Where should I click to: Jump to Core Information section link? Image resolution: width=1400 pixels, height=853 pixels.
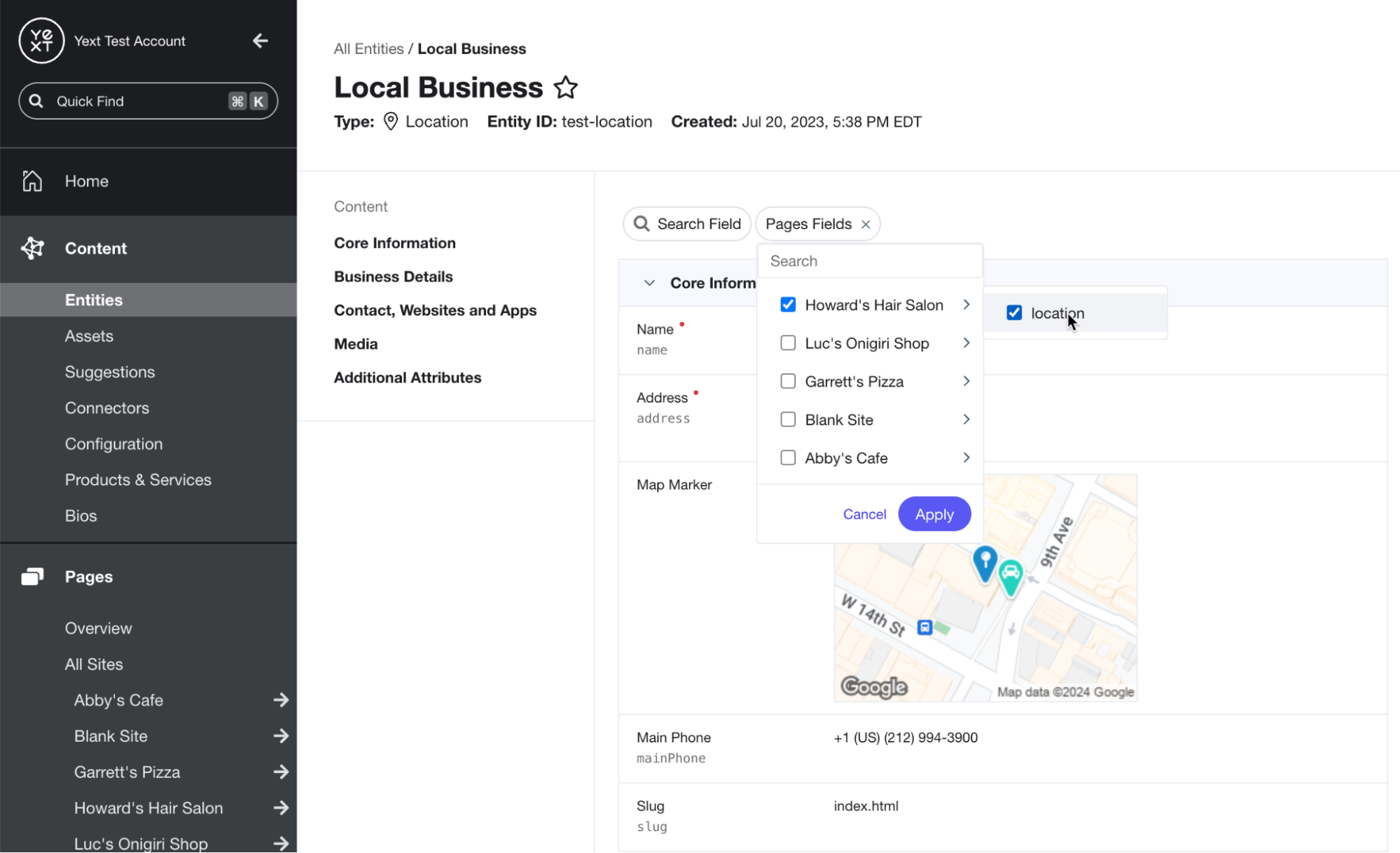(x=394, y=243)
